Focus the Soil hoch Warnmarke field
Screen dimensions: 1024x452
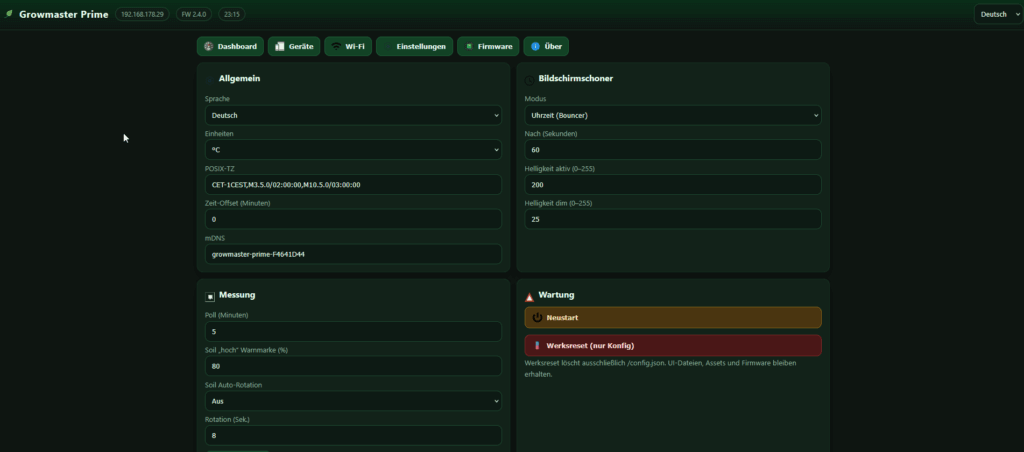pyautogui.click(x=353, y=366)
